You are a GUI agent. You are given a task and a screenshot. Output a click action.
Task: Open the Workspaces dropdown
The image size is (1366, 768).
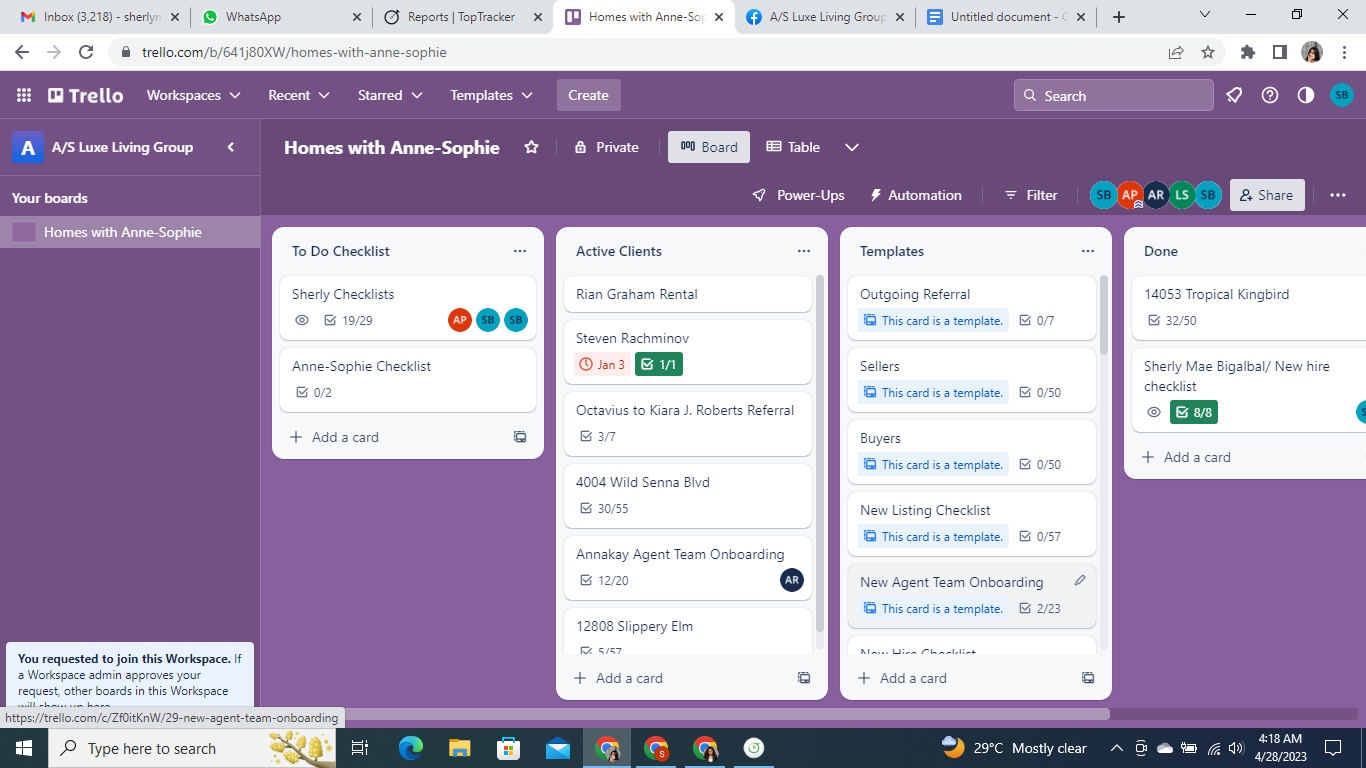click(194, 95)
